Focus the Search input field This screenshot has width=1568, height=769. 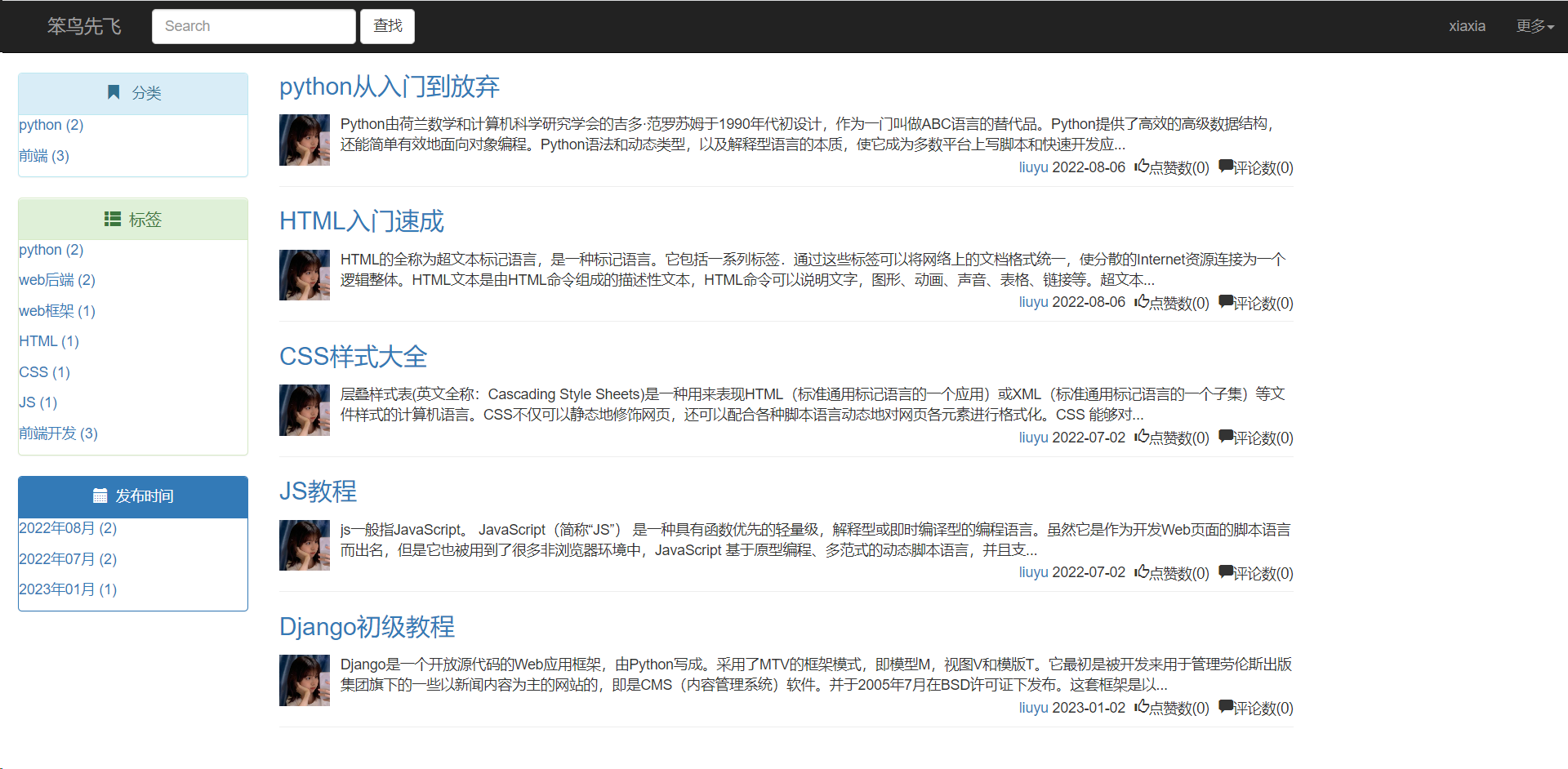coord(254,26)
